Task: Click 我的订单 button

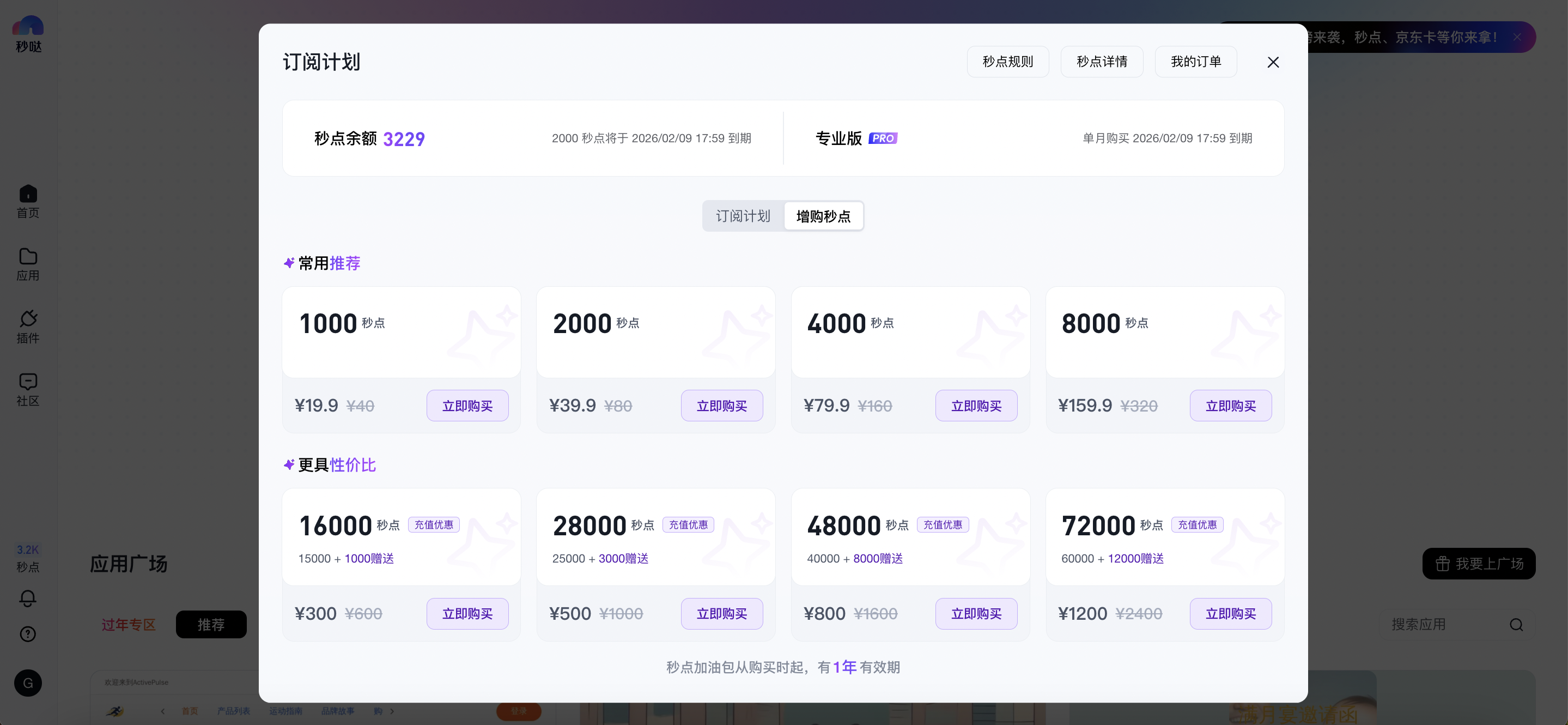Action: (1195, 62)
